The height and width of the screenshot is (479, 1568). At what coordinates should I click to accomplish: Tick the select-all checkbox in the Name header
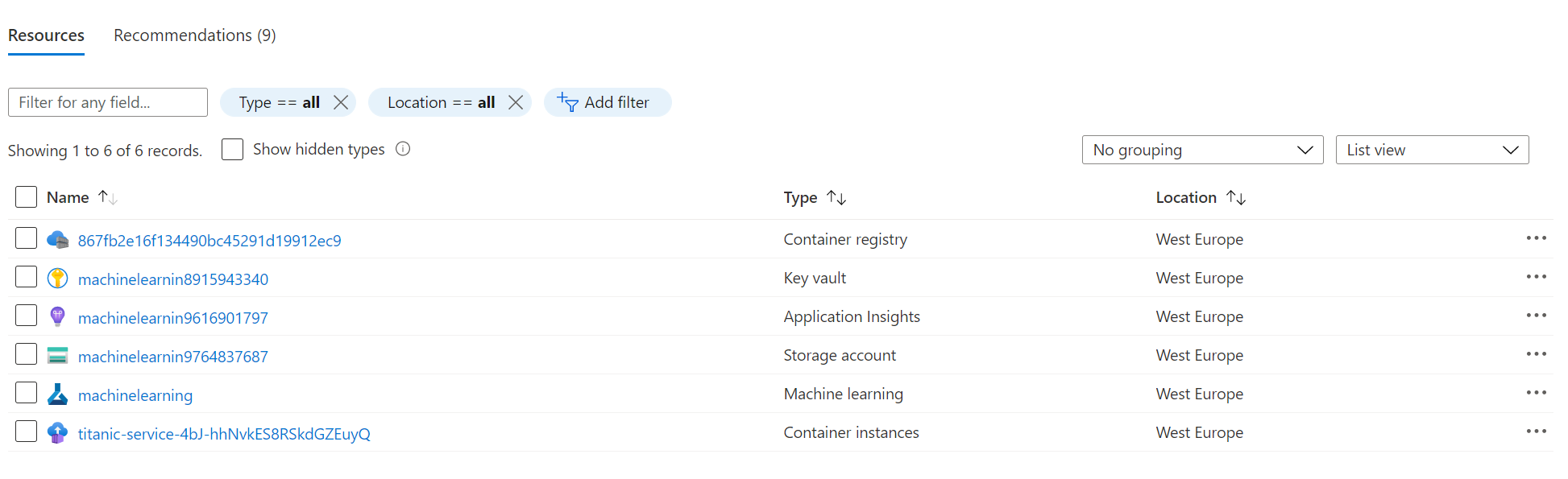tap(27, 197)
